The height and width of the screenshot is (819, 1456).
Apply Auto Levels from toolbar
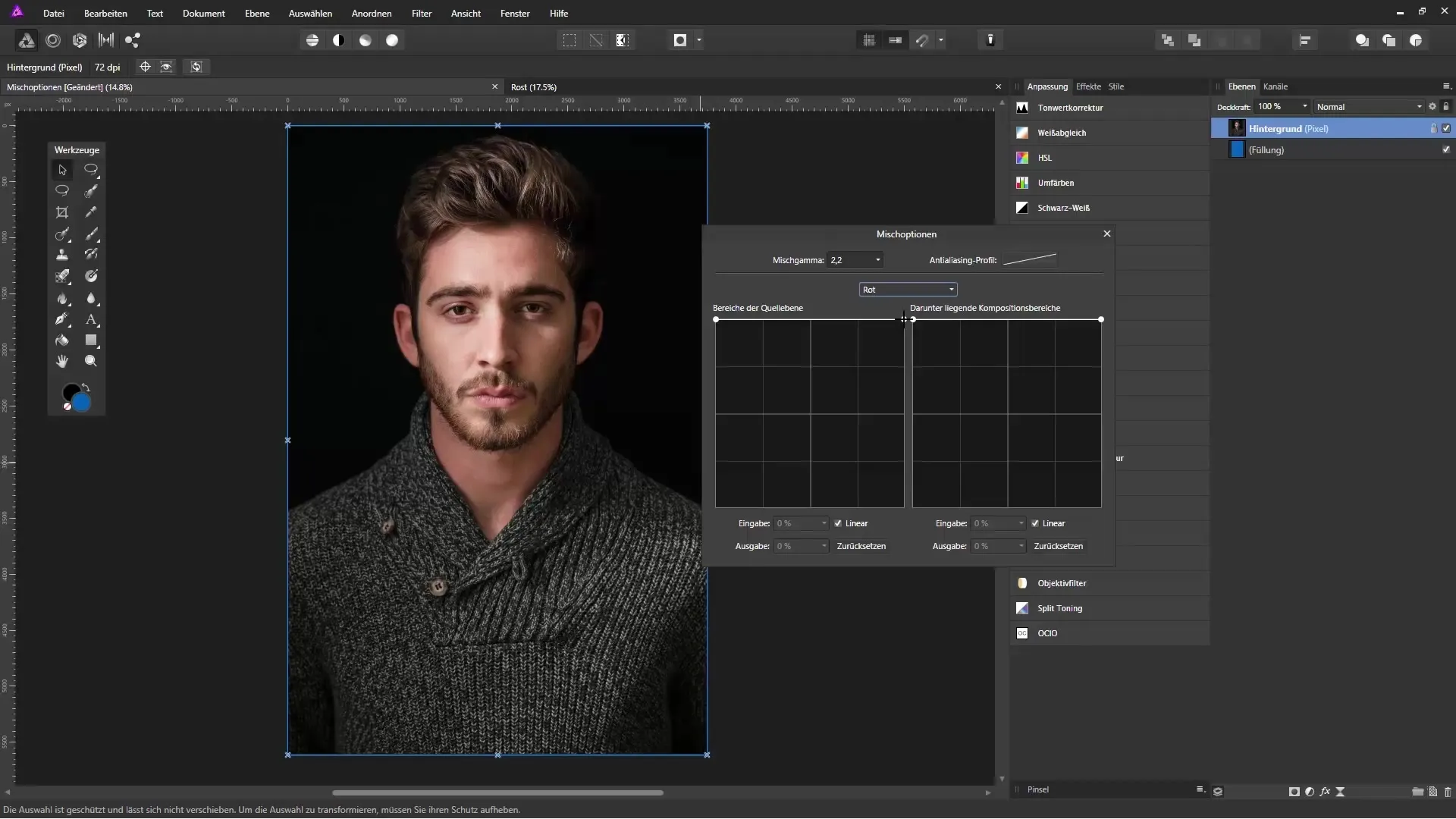point(312,40)
